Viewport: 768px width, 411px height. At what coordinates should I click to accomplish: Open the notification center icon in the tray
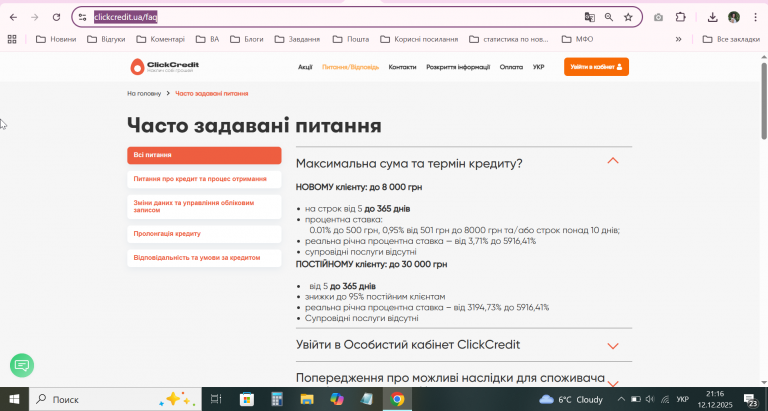[751, 399]
